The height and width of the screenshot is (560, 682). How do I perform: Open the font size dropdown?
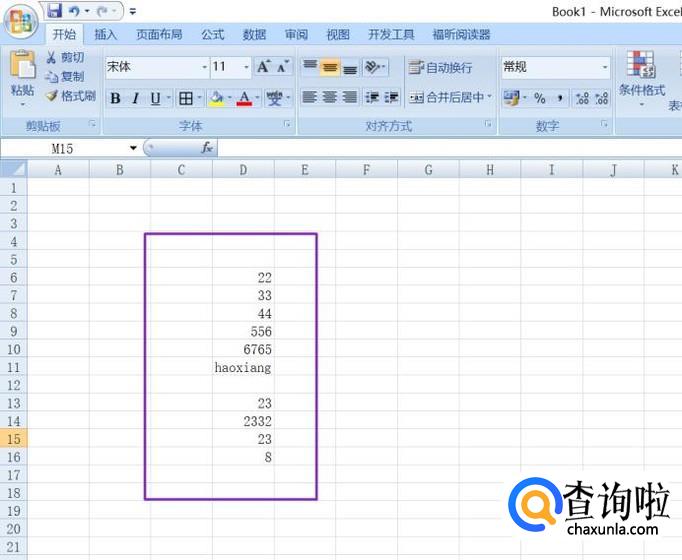(246, 67)
